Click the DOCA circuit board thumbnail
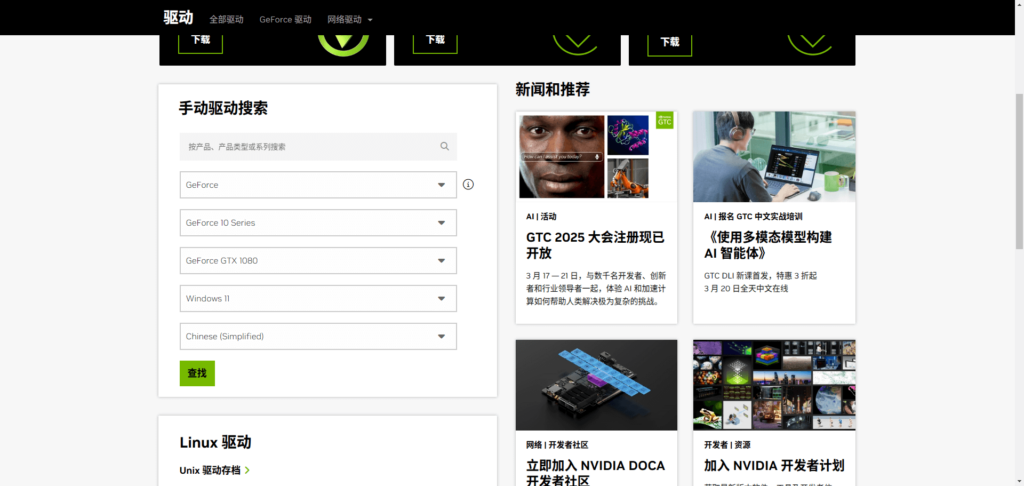1024x486 pixels. [x=596, y=385]
